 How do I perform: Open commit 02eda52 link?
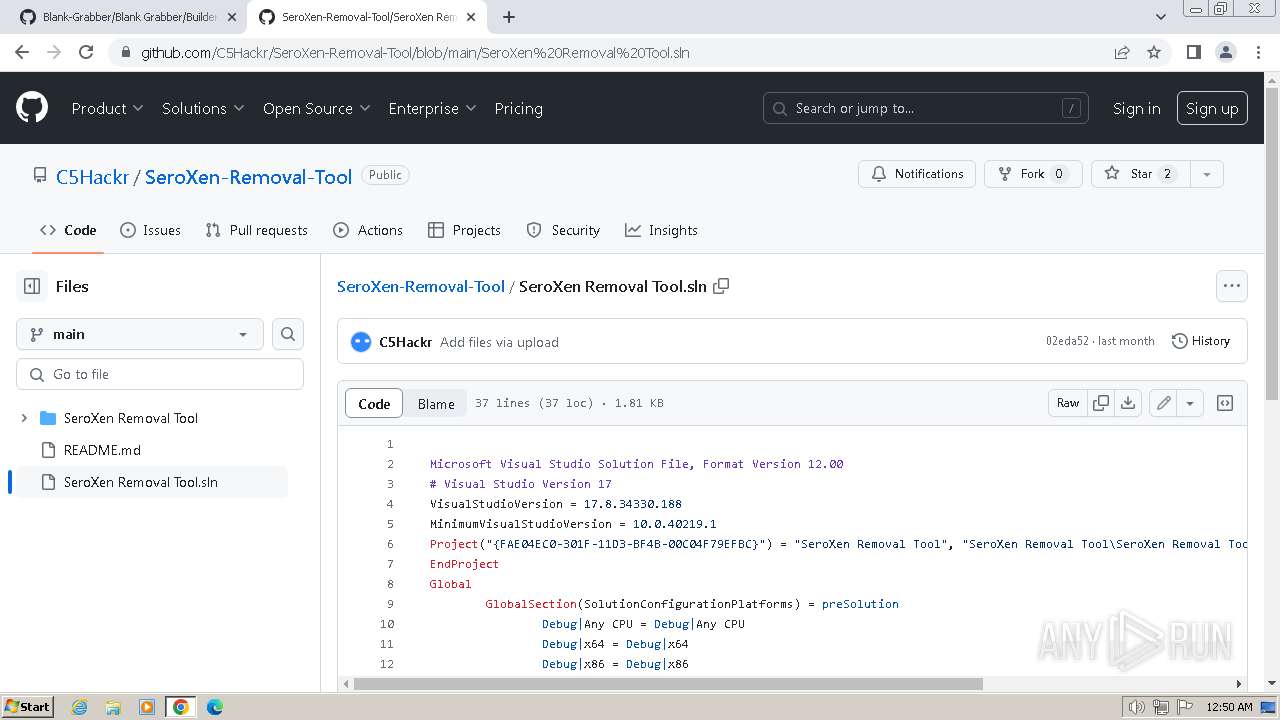click(1067, 341)
